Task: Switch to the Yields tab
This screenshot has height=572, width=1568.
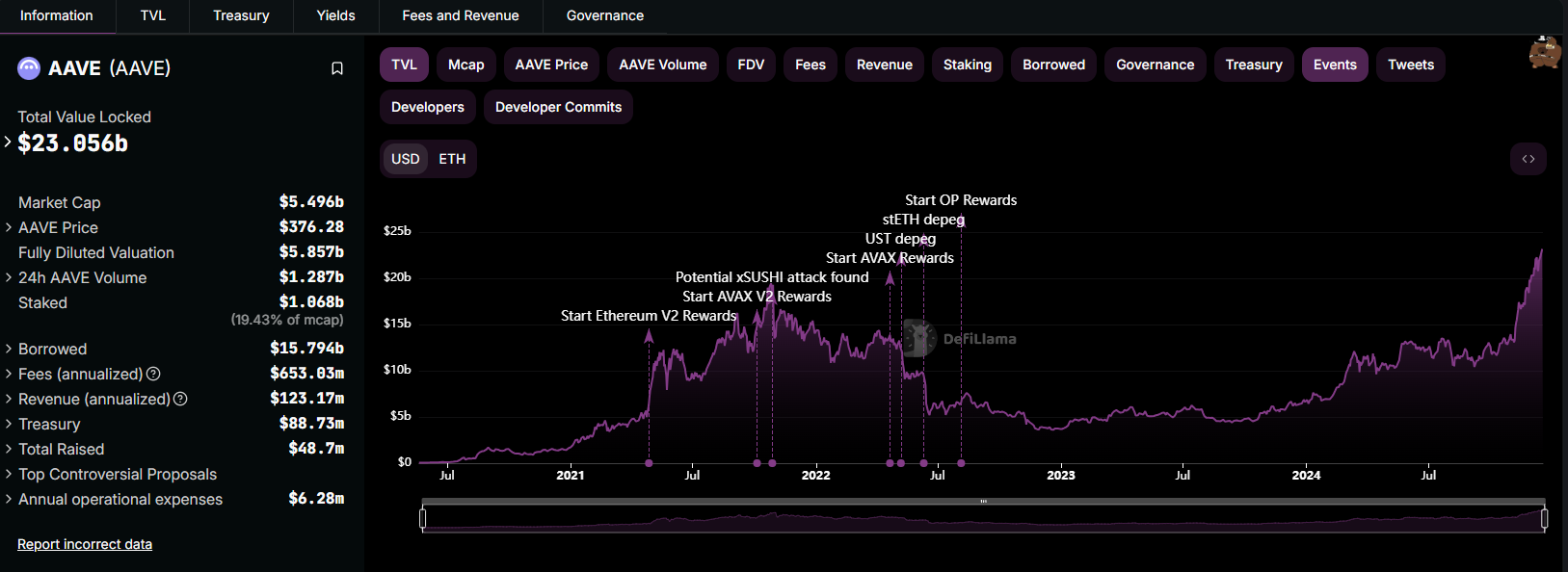Action: point(335,15)
